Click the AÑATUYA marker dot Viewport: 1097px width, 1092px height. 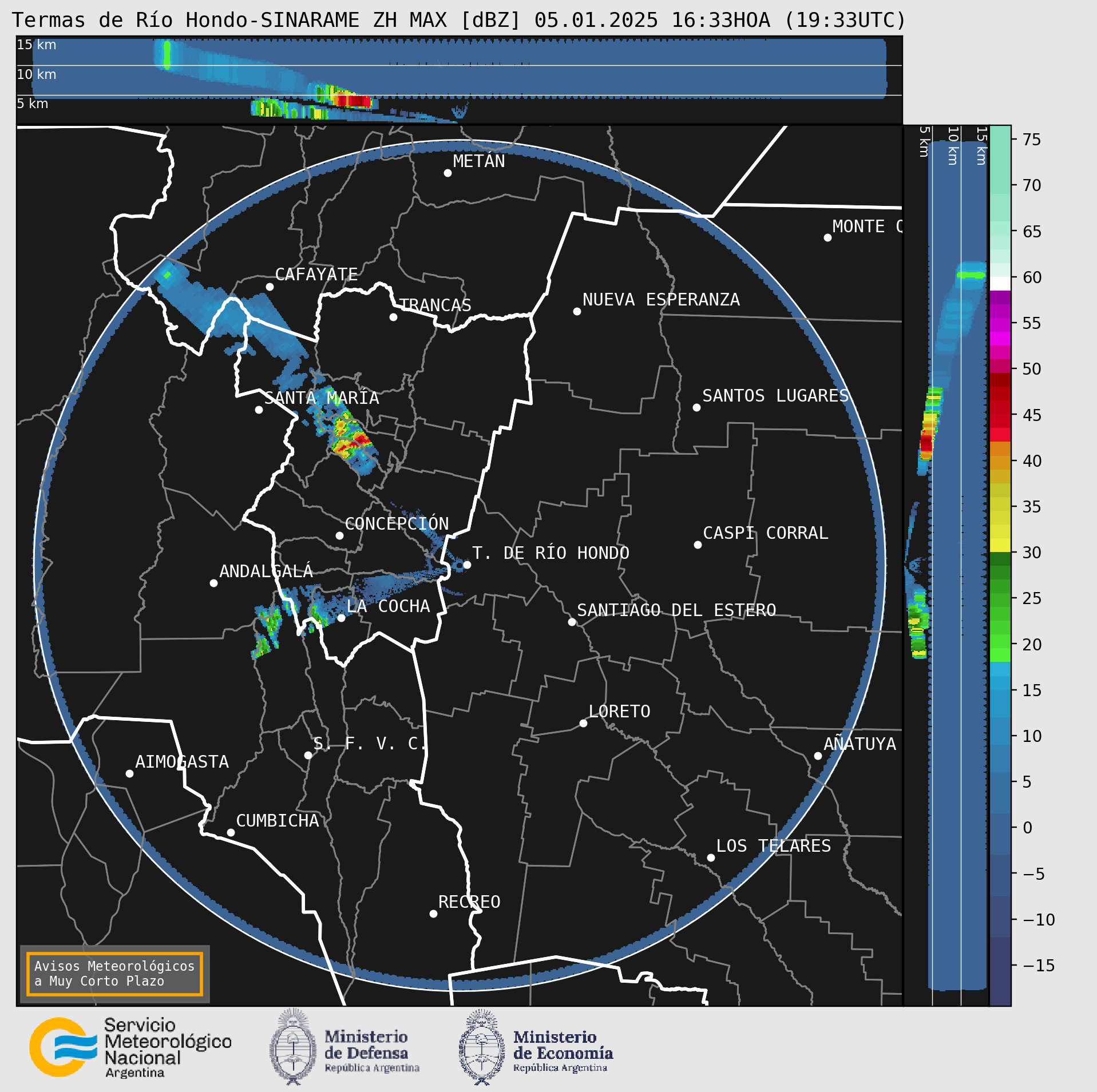click(818, 756)
